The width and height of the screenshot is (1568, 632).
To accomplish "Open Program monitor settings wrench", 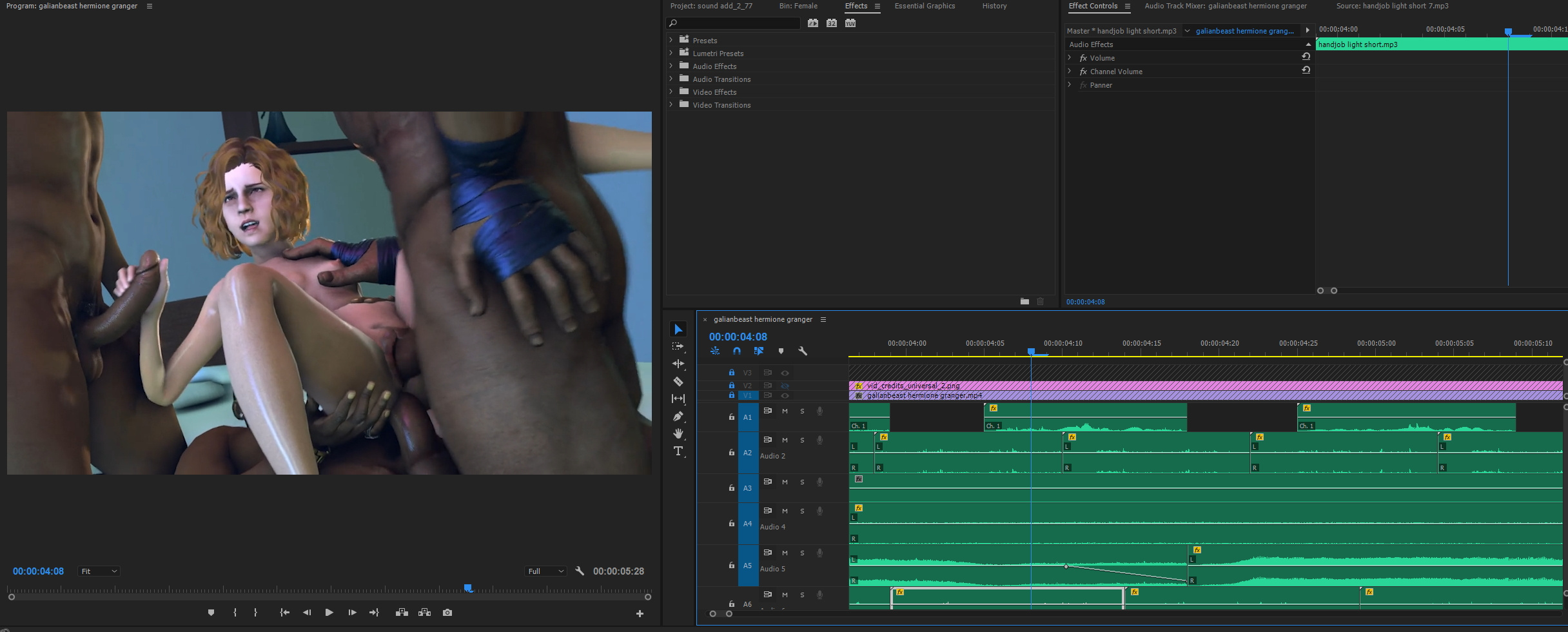I will coord(580,571).
